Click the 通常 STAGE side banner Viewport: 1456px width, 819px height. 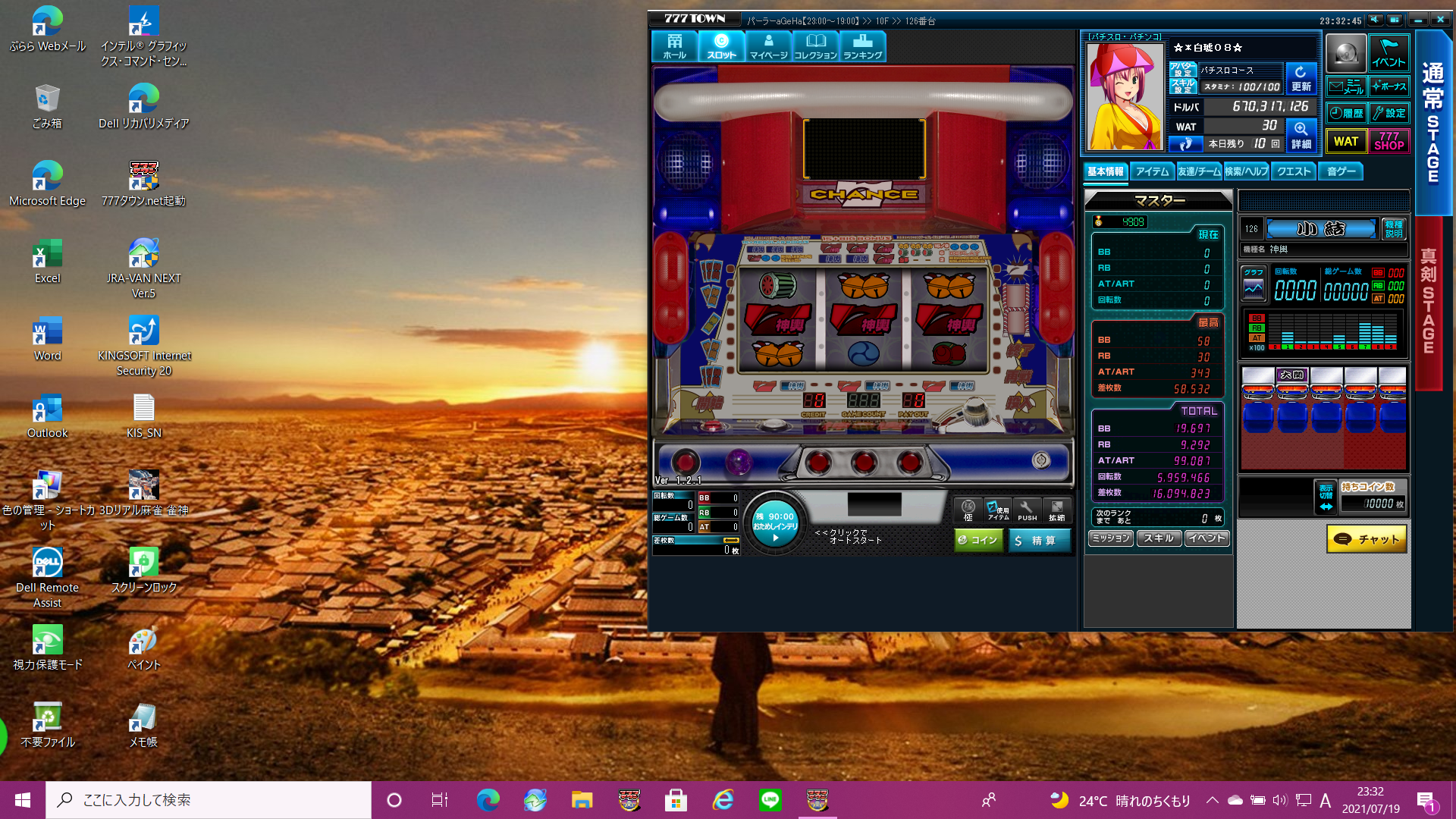(x=1432, y=123)
